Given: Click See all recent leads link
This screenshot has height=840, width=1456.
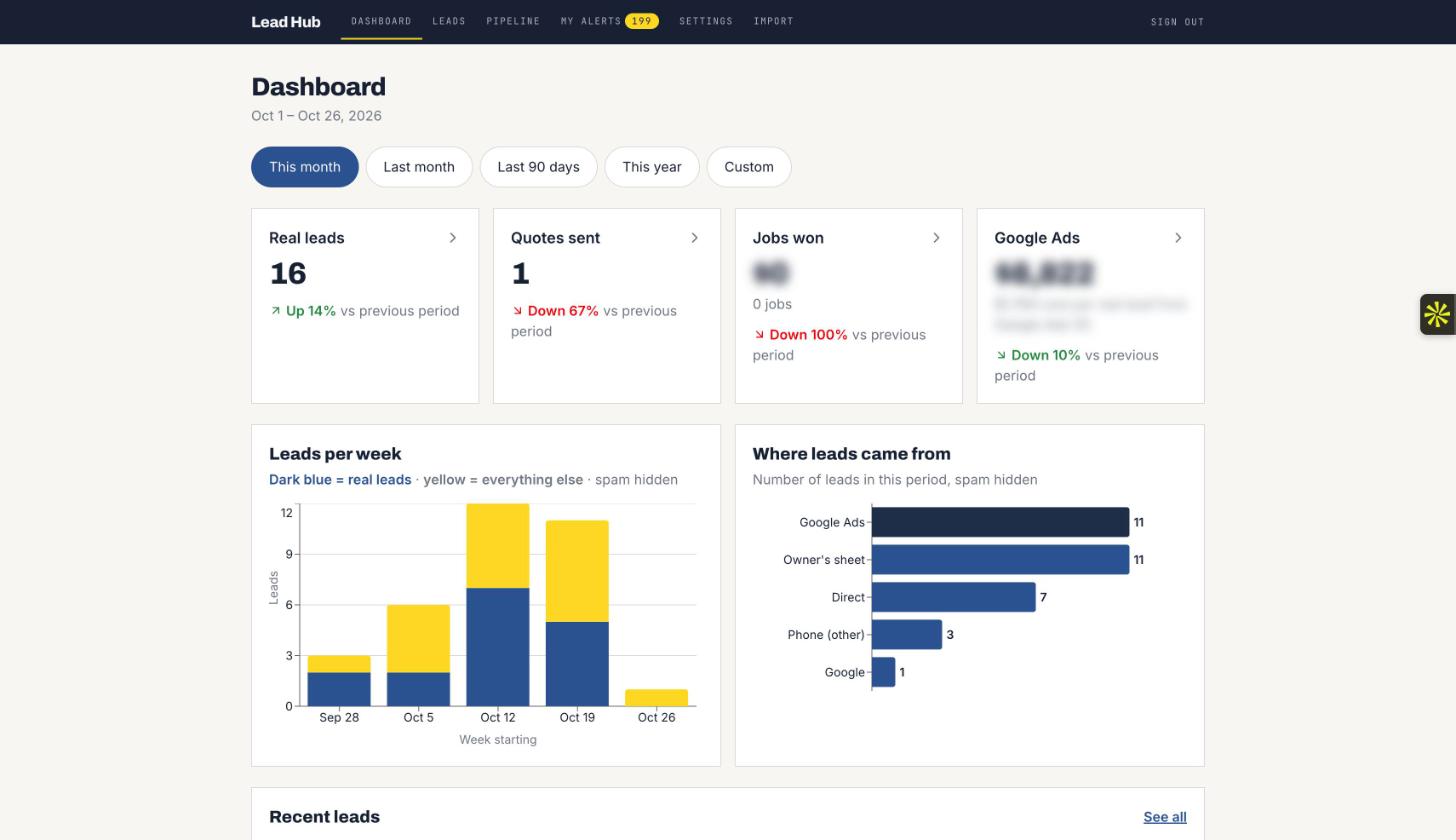Looking at the screenshot, I should click(x=1165, y=817).
